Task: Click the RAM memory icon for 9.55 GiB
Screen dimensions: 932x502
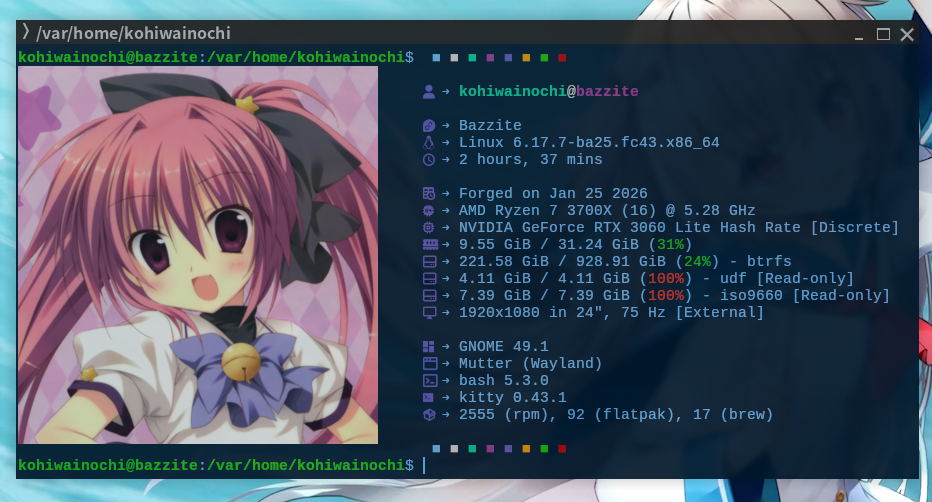Action: click(429, 245)
